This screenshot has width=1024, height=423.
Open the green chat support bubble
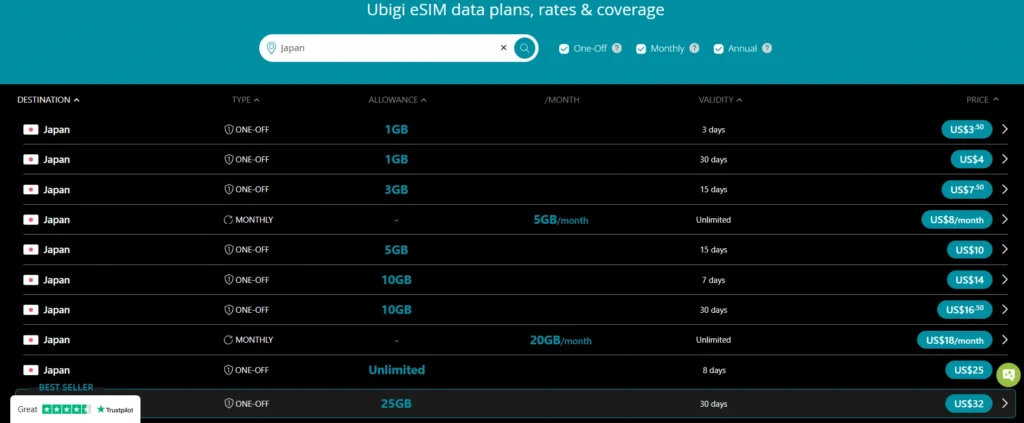[1008, 375]
